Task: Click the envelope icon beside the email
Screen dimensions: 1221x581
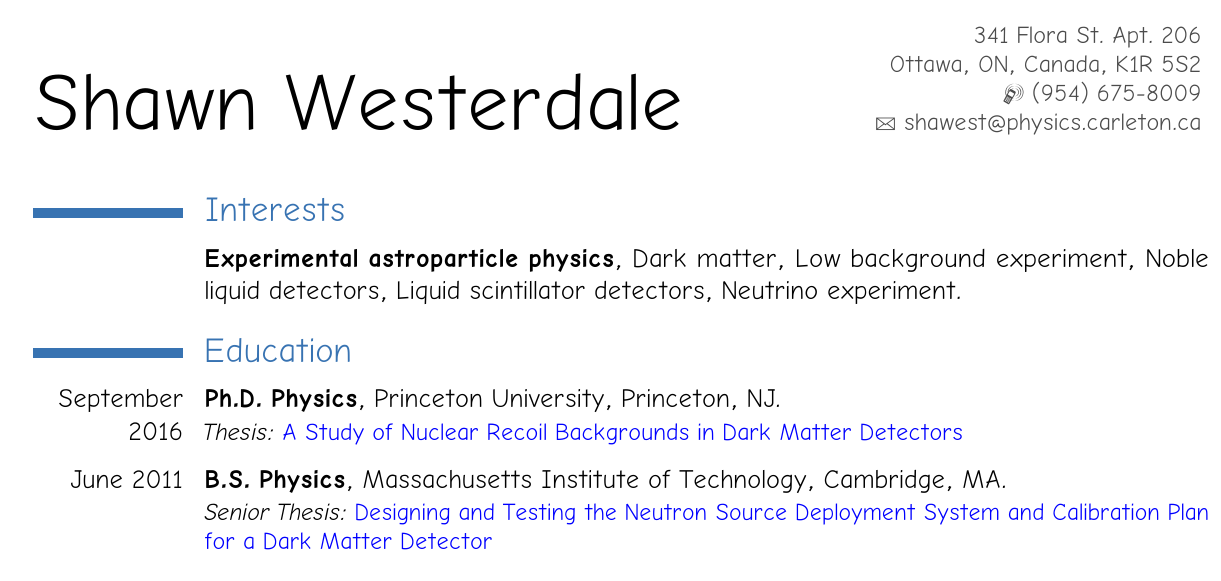Action: pyautogui.click(x=885, y=125)
